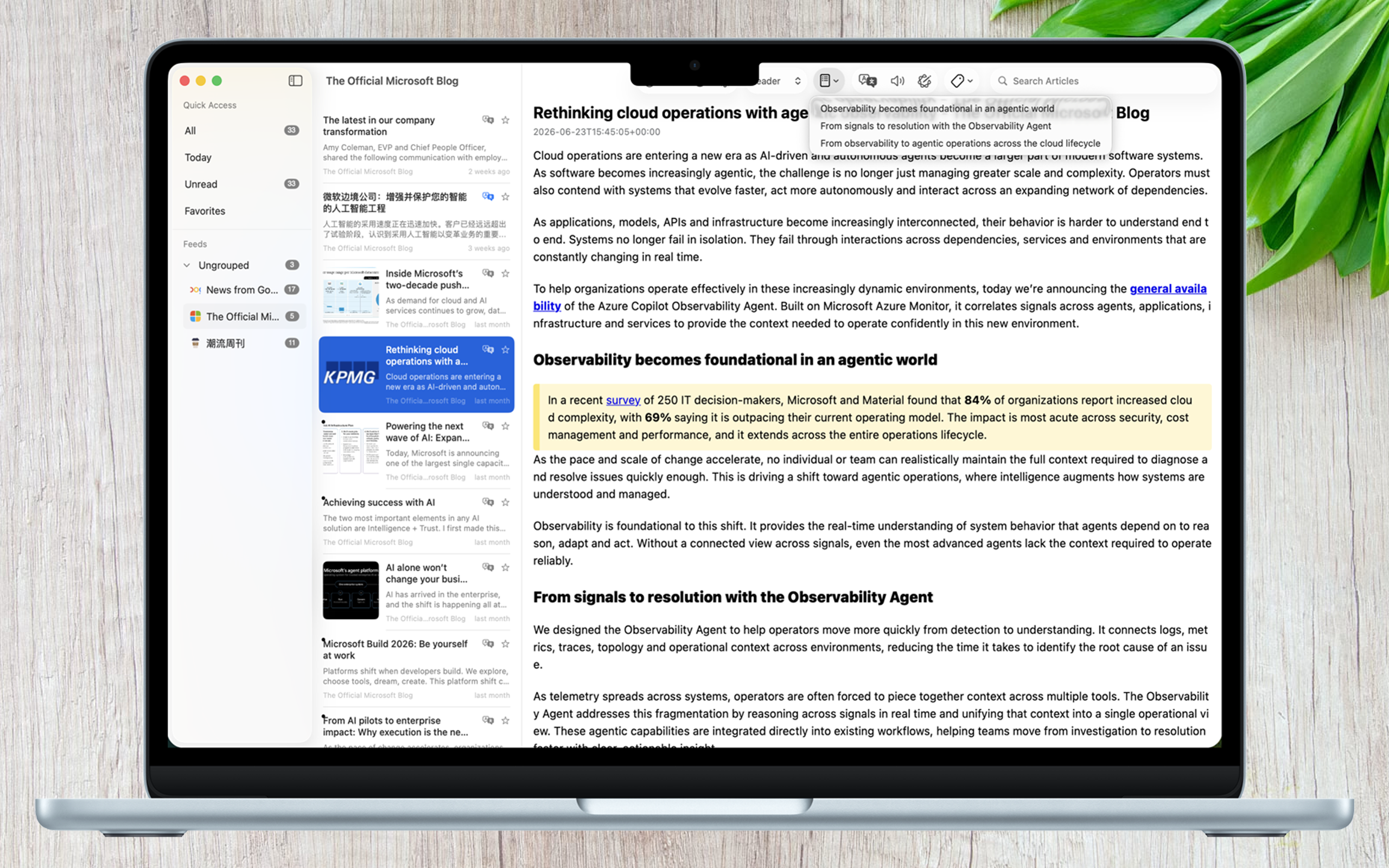1389x868 pixels.
Task: Click the green window zoom button
Action: pos(217,81)
